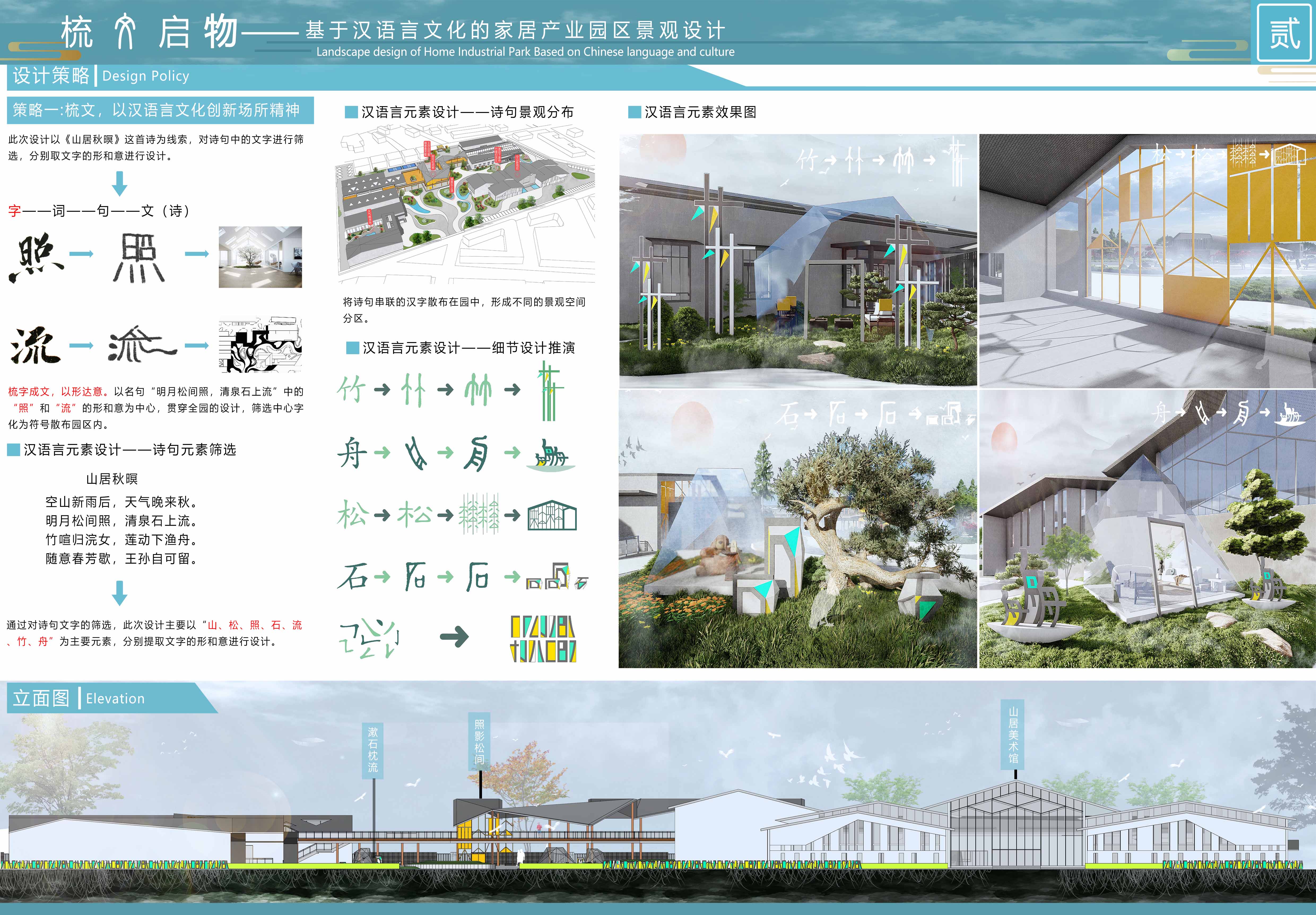
Task: Click the green 竹 character starting the bamboo row
Action: click(352, 390)
